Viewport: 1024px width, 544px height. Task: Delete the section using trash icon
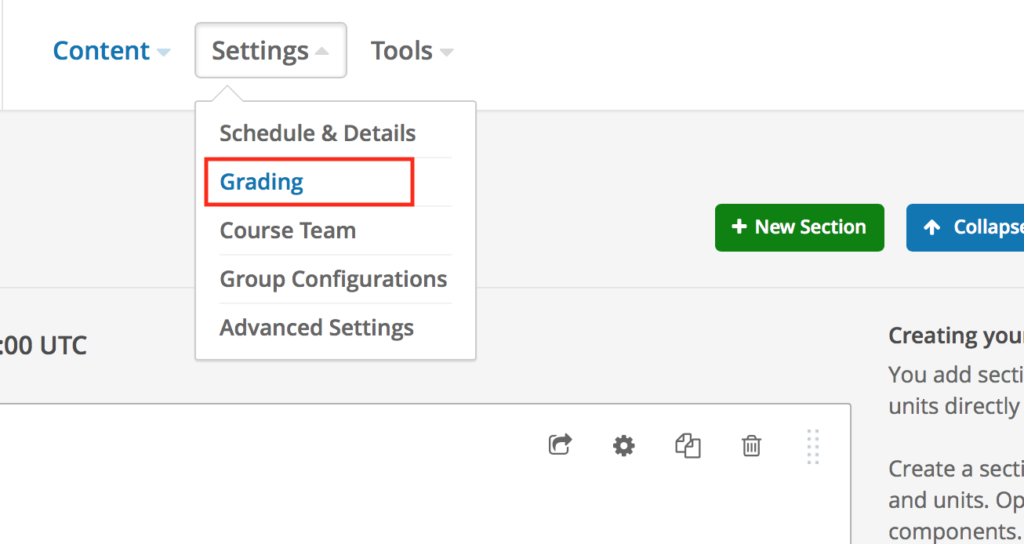751,446
